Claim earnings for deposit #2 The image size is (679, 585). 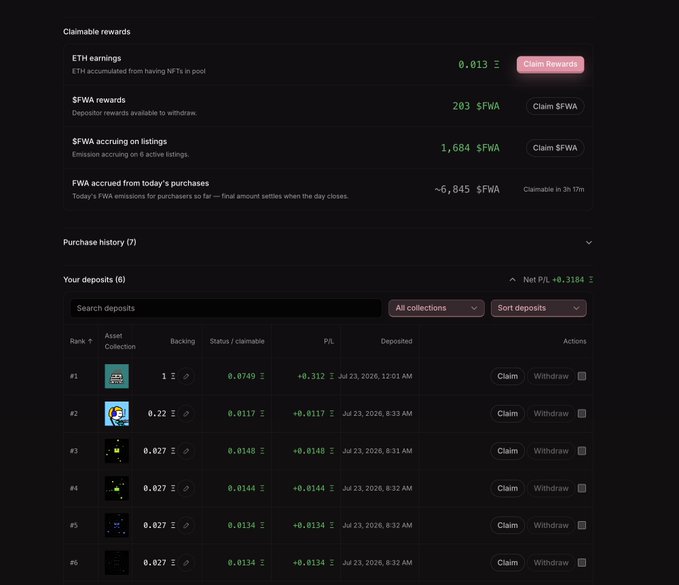click(x=507, y=414)
